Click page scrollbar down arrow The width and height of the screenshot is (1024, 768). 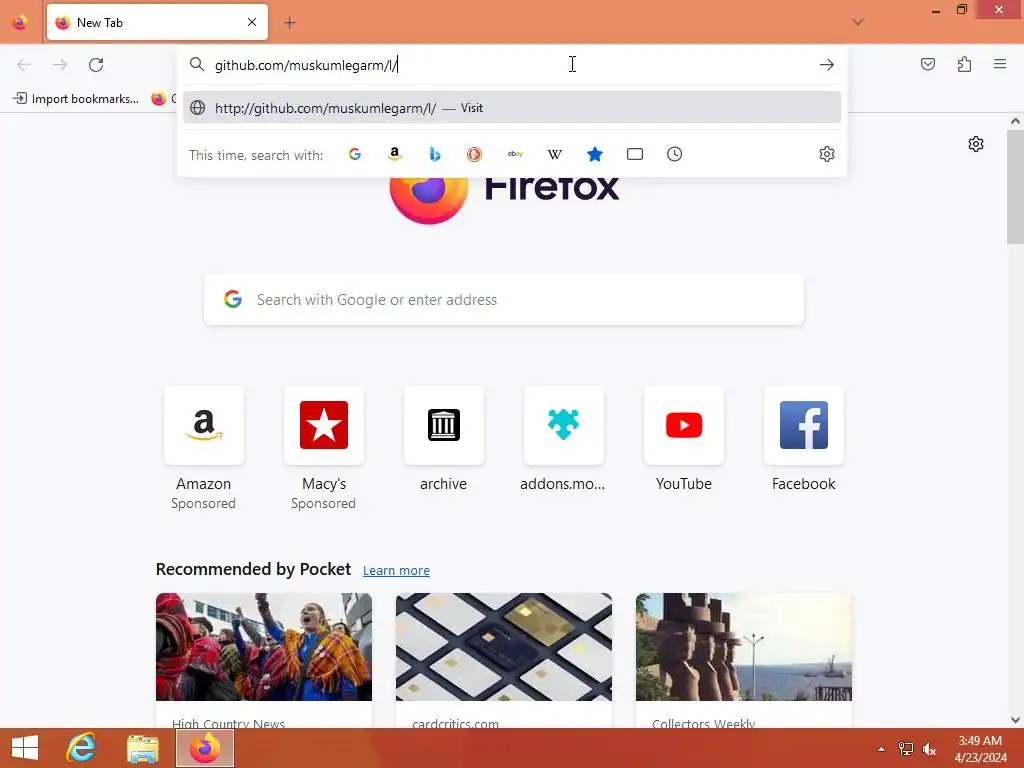click(x=1015, y=720)
